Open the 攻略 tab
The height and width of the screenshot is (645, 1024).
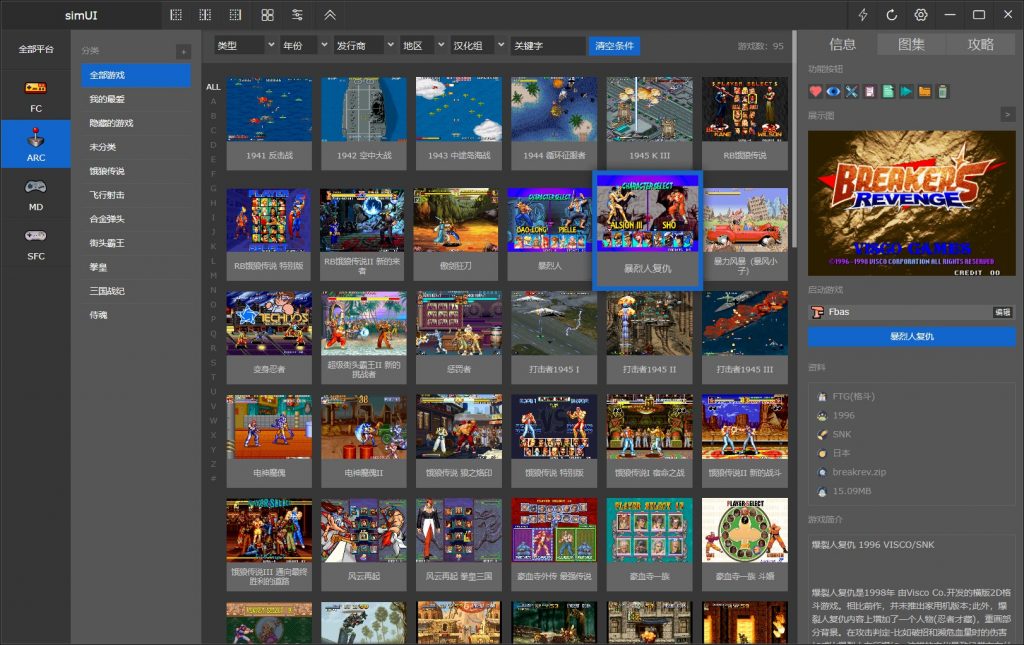pos(980,44)
